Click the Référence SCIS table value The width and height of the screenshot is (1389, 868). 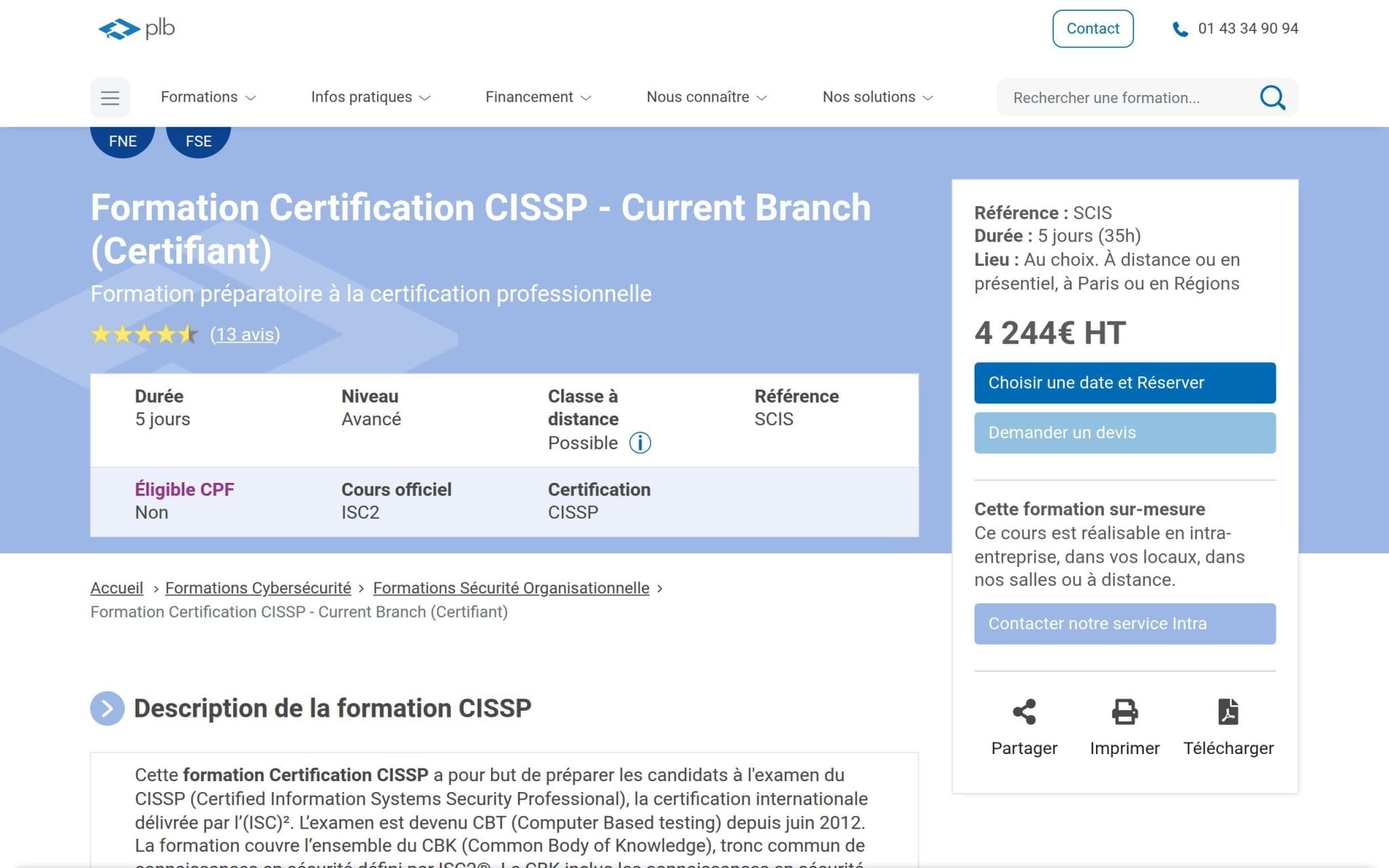click(774, 419)
